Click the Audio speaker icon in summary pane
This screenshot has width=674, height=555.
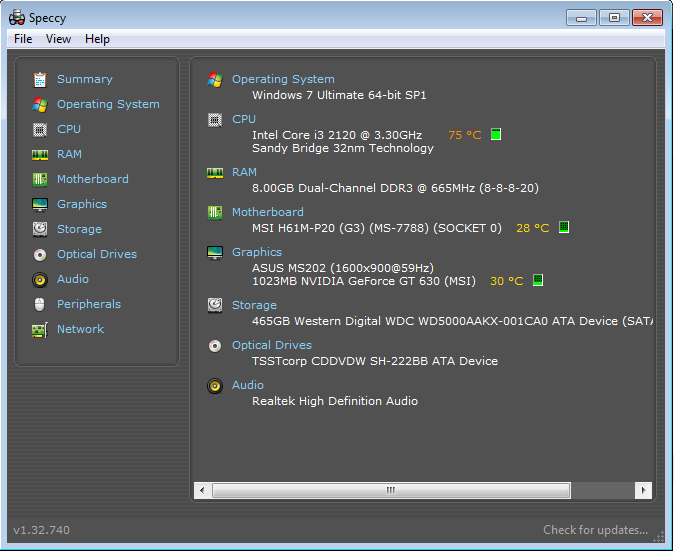pyautogui.click(x=215, y=386)
